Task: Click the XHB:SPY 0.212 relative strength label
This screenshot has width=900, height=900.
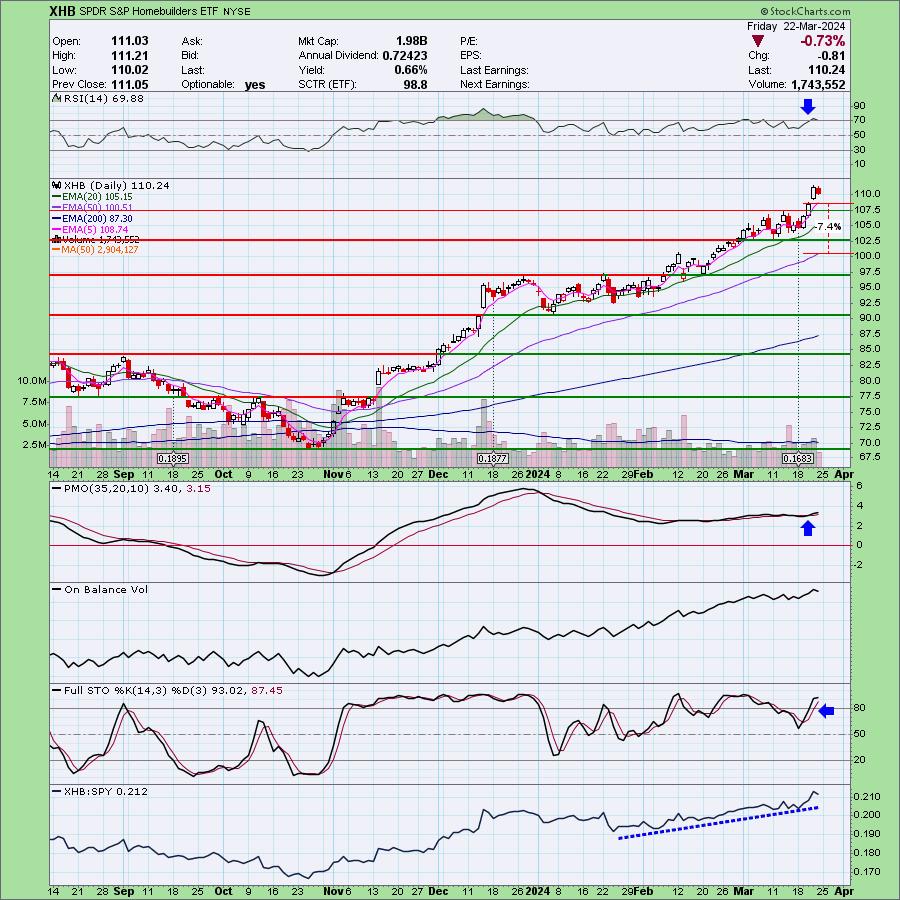Action: tap(100, 792)
